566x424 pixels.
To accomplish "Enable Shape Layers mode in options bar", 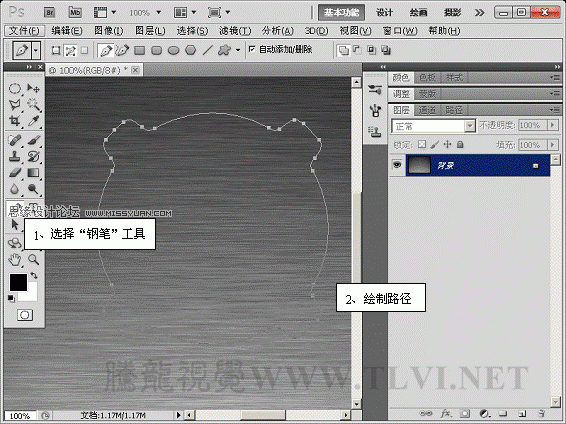I will [56, 51].
